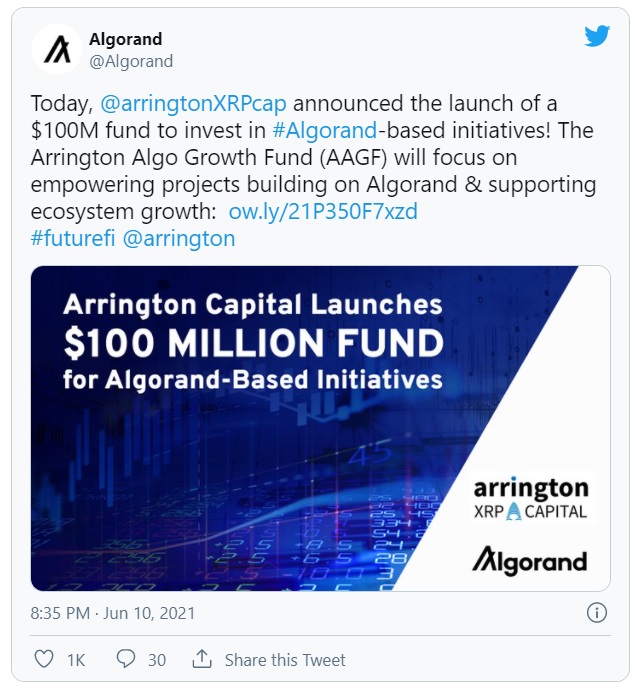Click the 1K likes count
The height and width of the screenshot is (691, 635).
click(76, 660)
